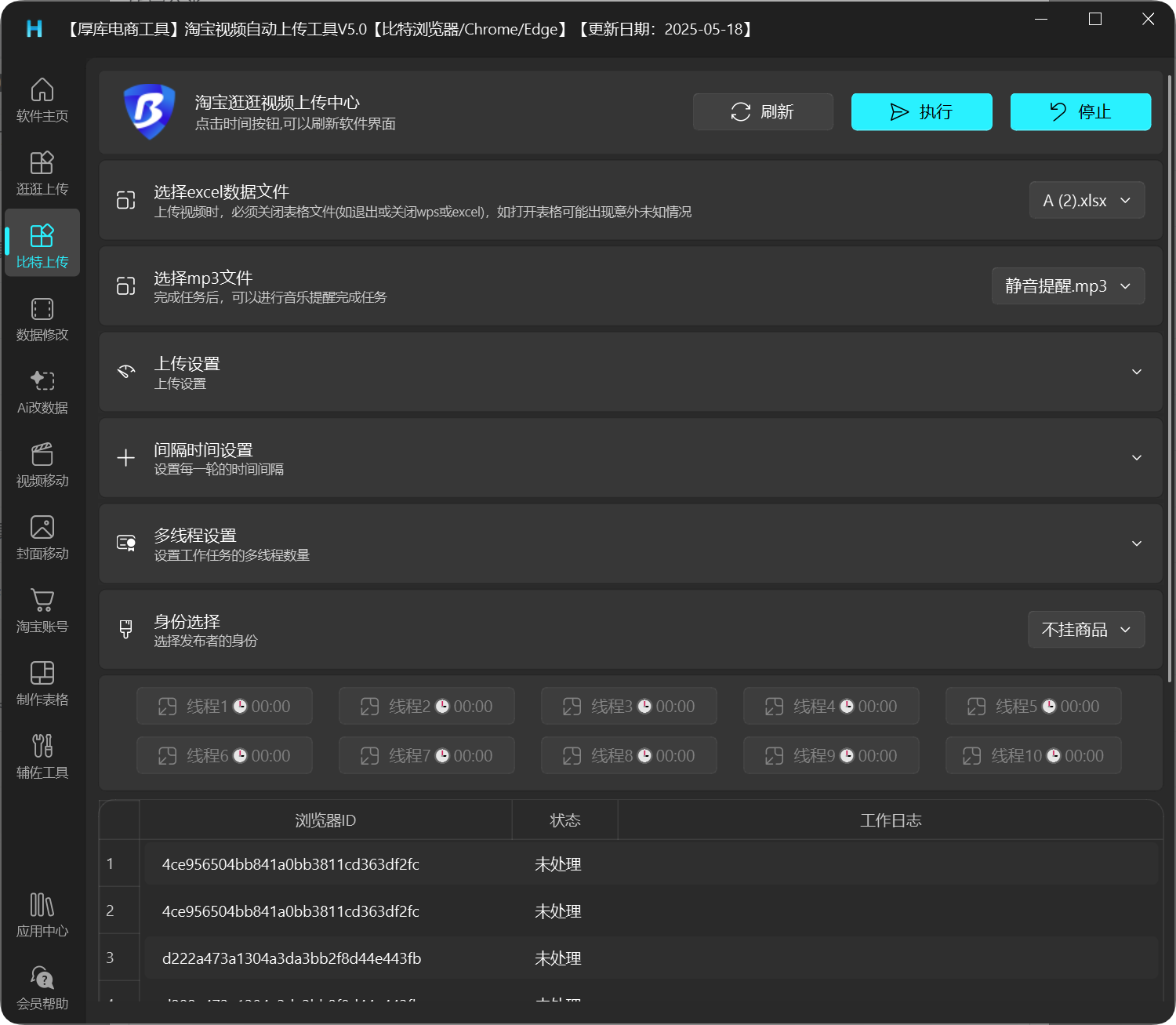Open the 静音提醒.mp3 file dropdown
The width and height of the screenshot is (1176, 1025).
pyautogui.click(x=1068, y=285)
